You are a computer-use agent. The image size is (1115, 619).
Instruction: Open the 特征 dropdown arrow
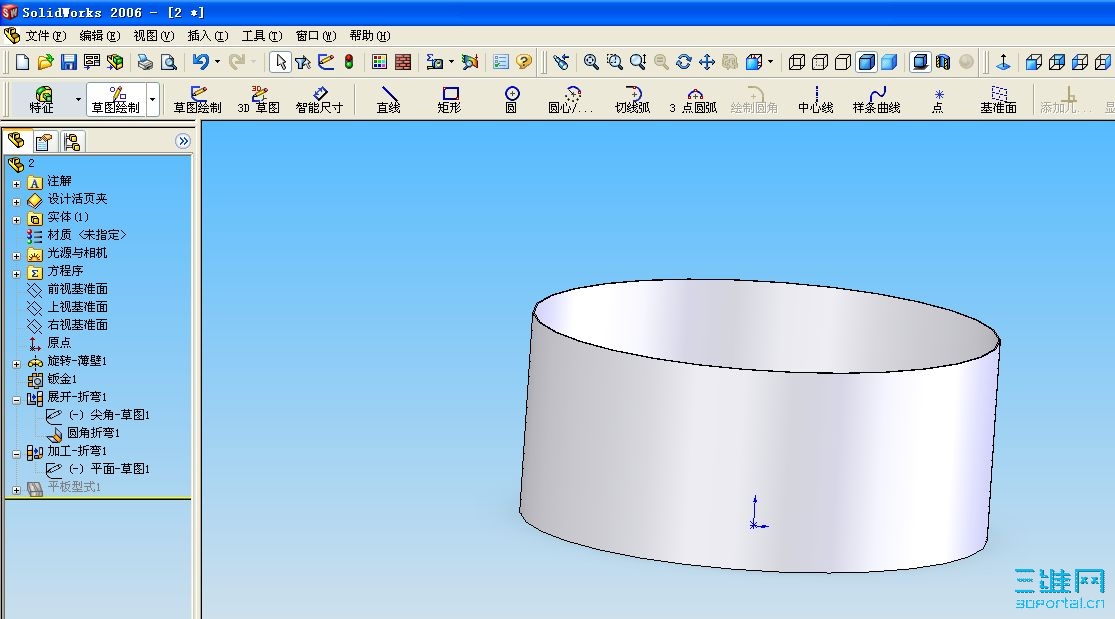tap(78, 100)
